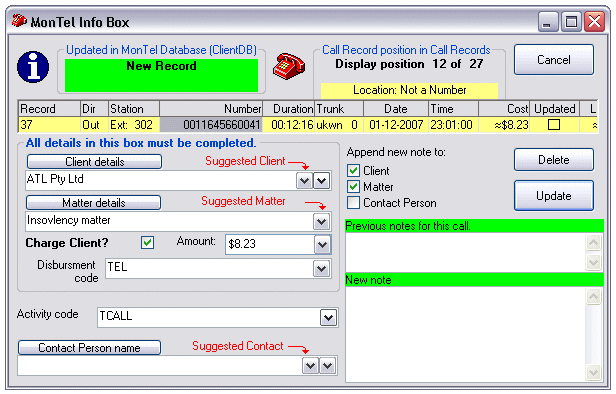Click the MonTel title bar phone icon
The width and height of the screenshot is (616, 394).
(x=19, y=21)
